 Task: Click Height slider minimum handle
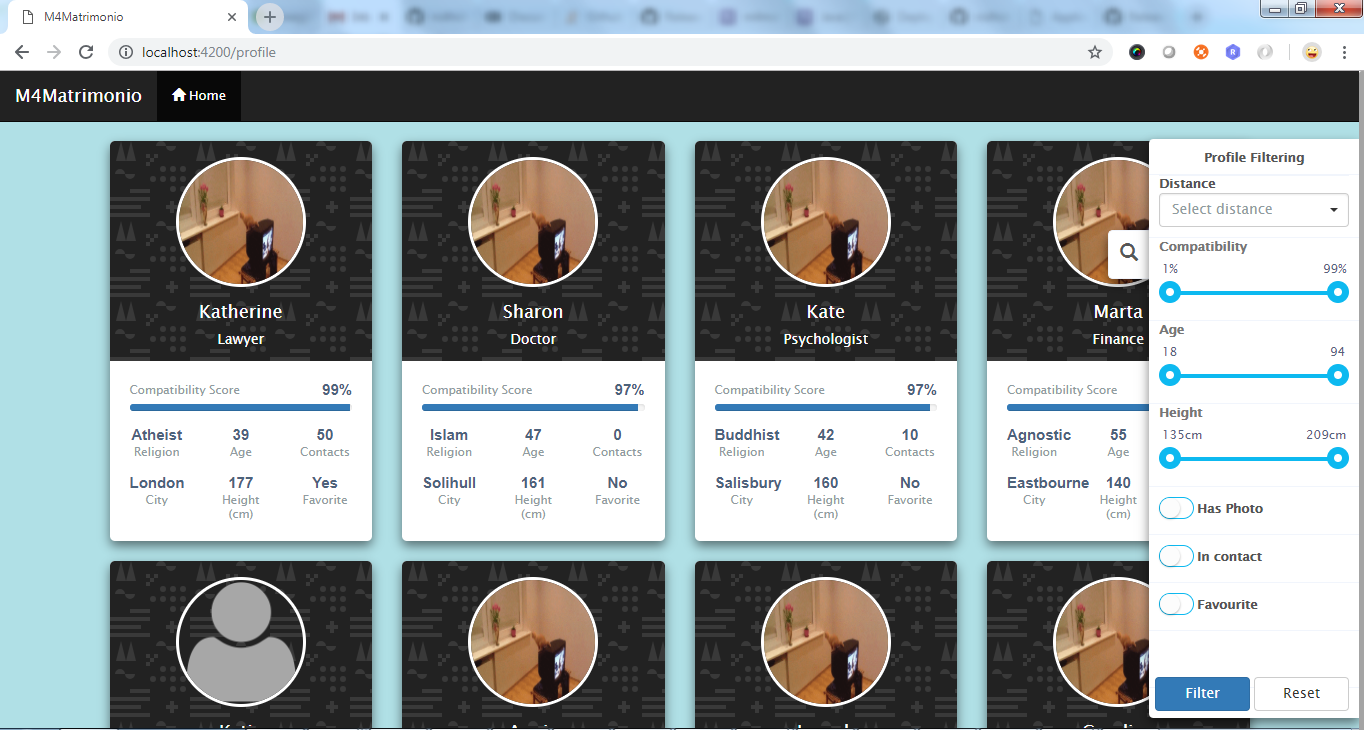(x=1169, y=458)
